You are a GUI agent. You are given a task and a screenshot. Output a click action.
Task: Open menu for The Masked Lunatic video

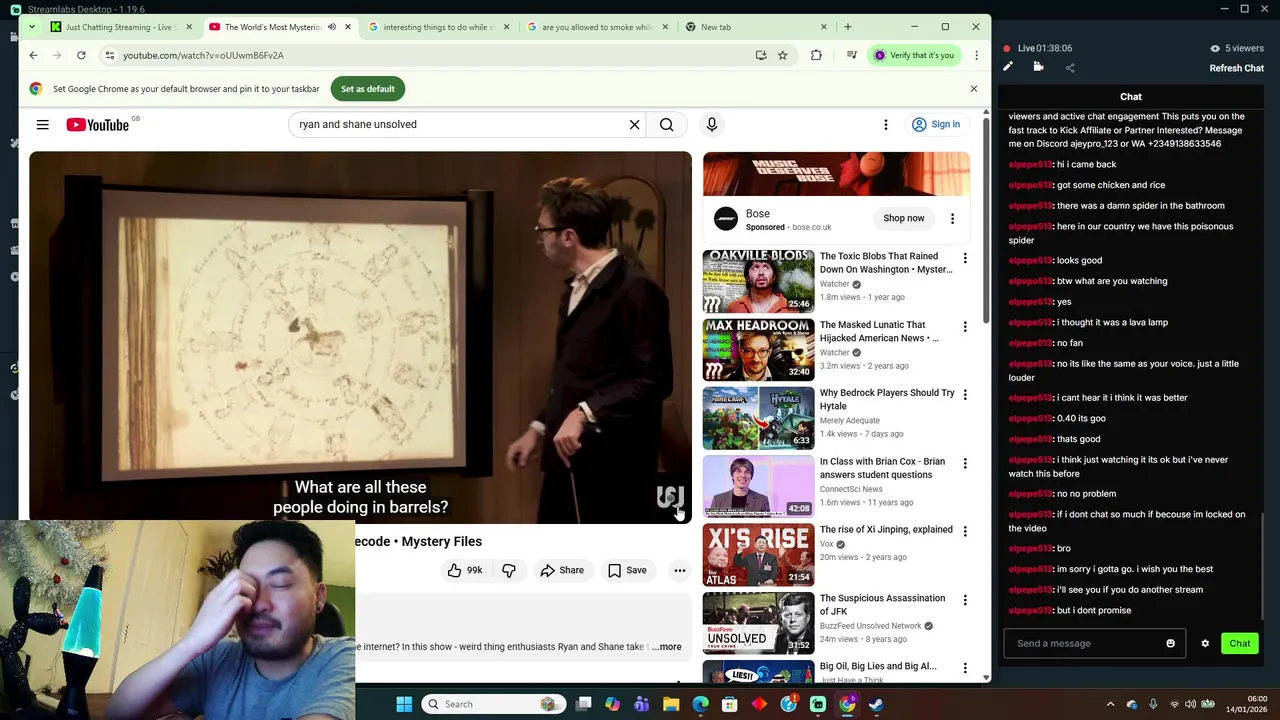(965, 327)
